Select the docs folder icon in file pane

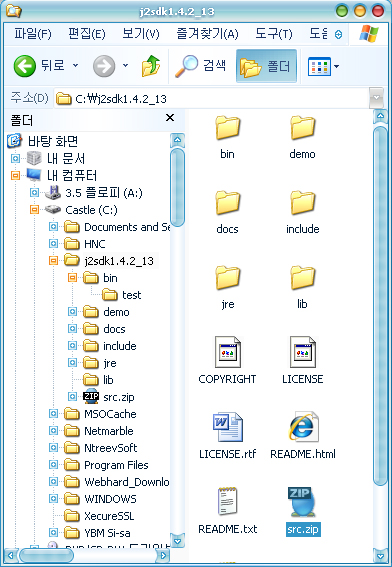coord(227,203)
